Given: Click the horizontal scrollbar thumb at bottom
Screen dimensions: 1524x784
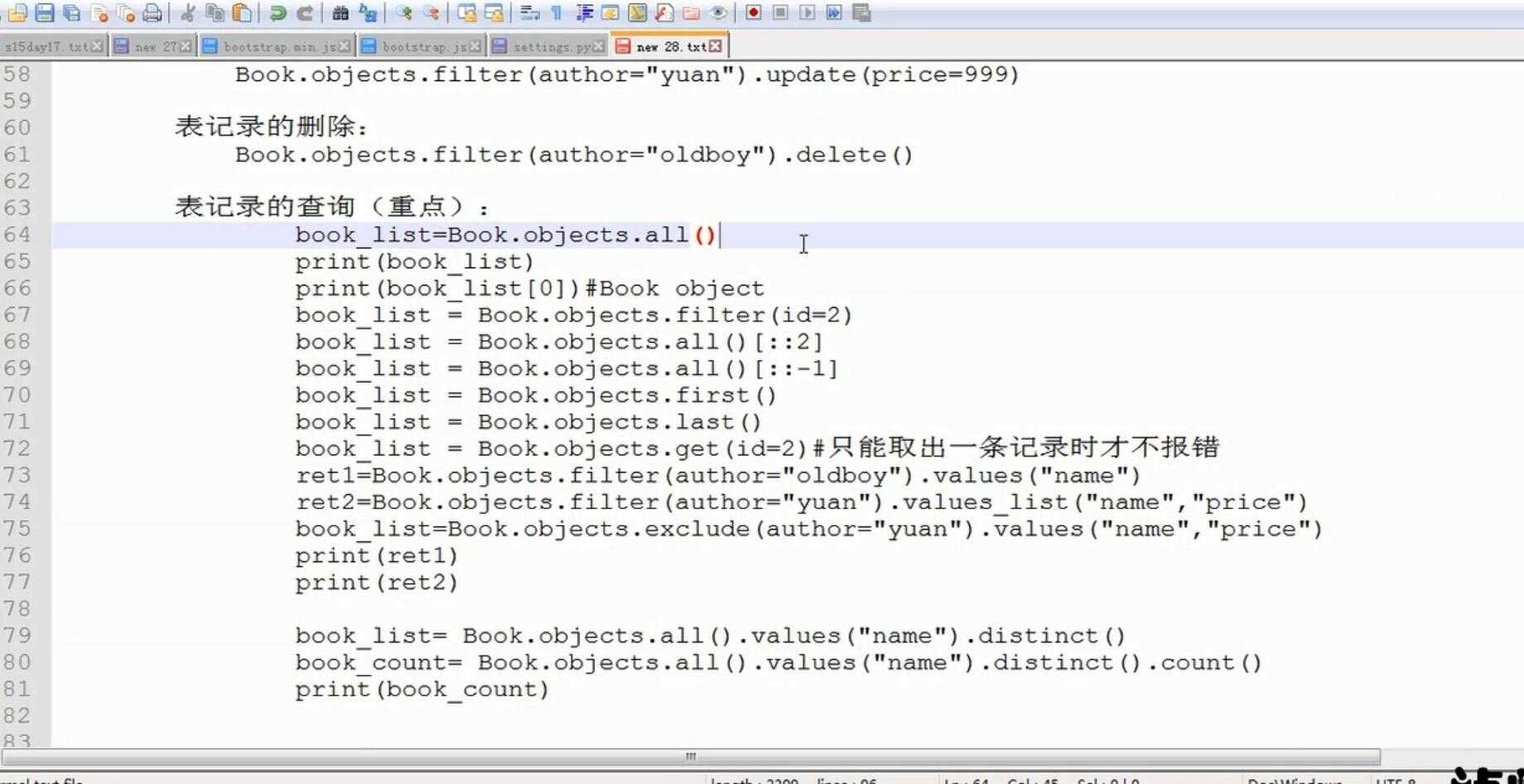Looking at the screenshot, I should point(691,757).
